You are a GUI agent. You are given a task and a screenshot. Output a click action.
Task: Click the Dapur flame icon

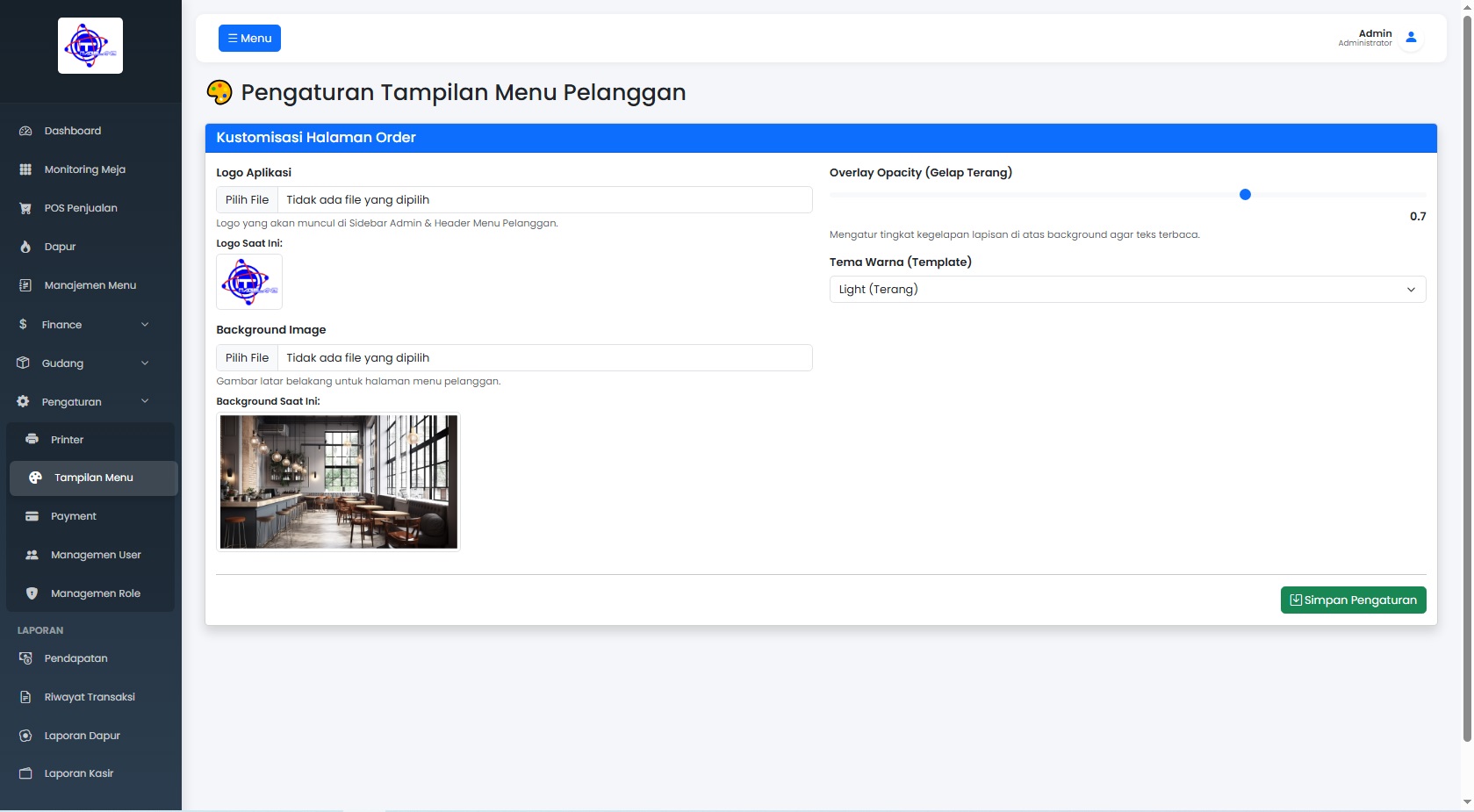coord(25,247)
